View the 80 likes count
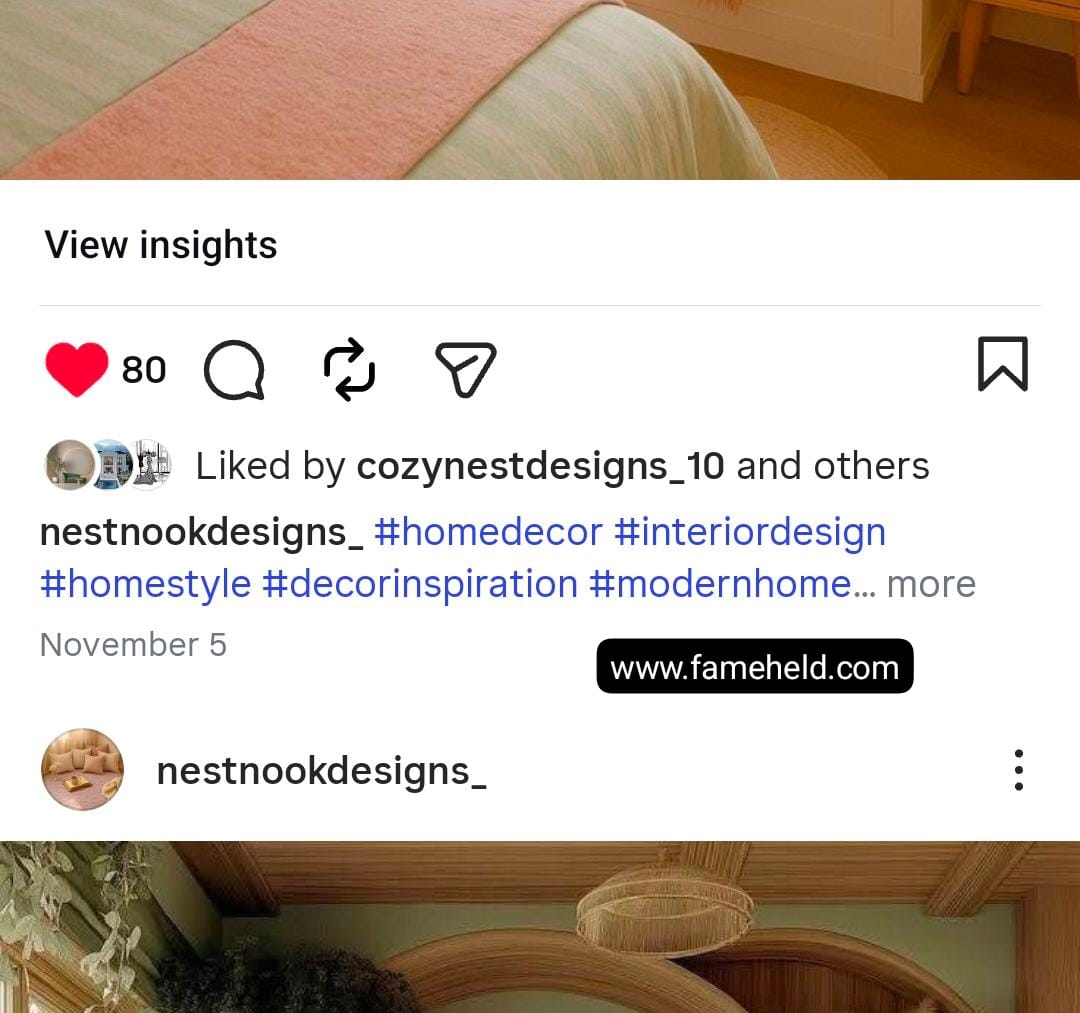The image size is (1080, 1013). click(x=144, y=370)
